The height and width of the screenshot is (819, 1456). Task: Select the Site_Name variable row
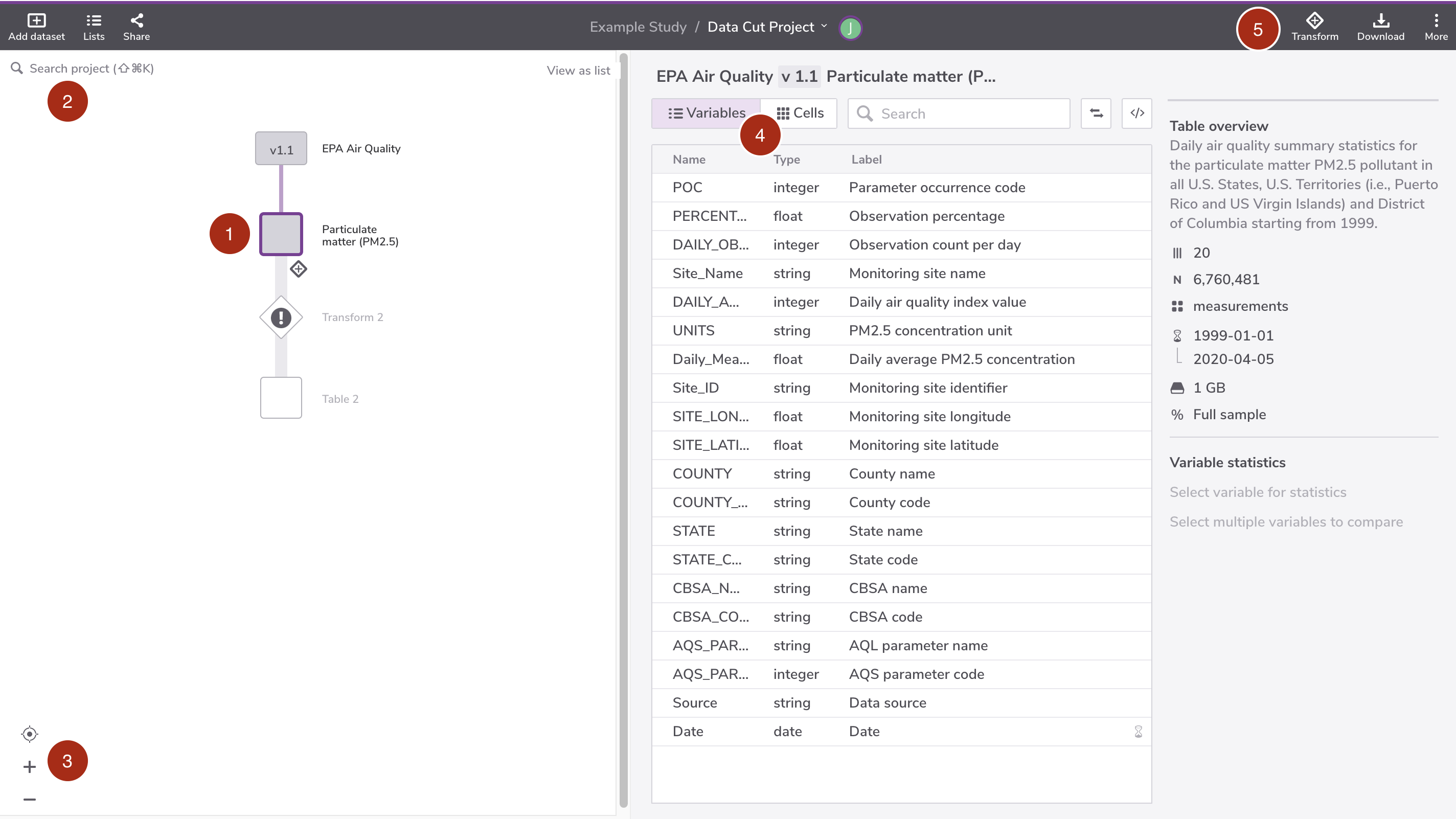901,274
